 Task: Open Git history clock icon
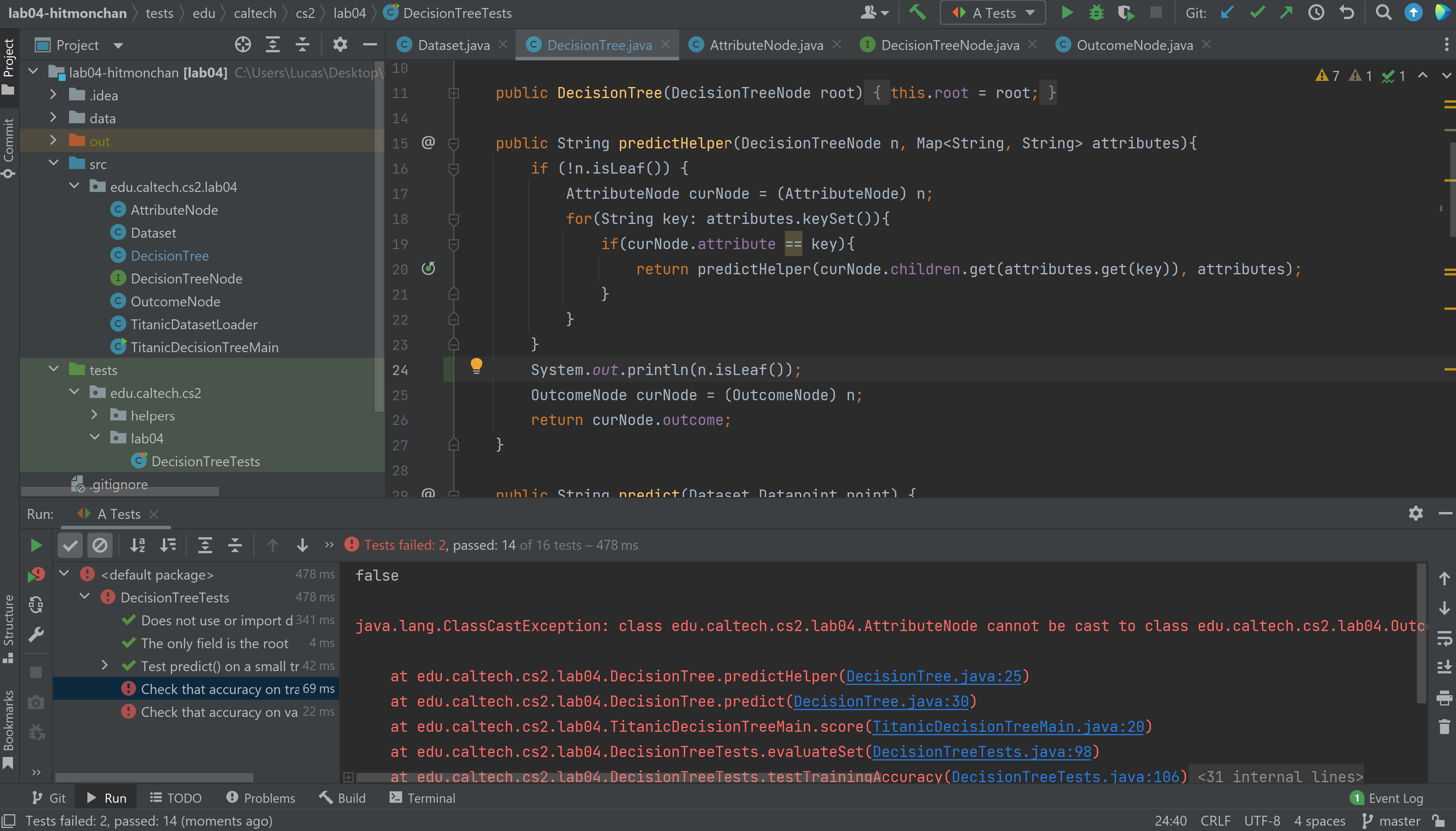pyautogui.click(x=1316, y=13)
